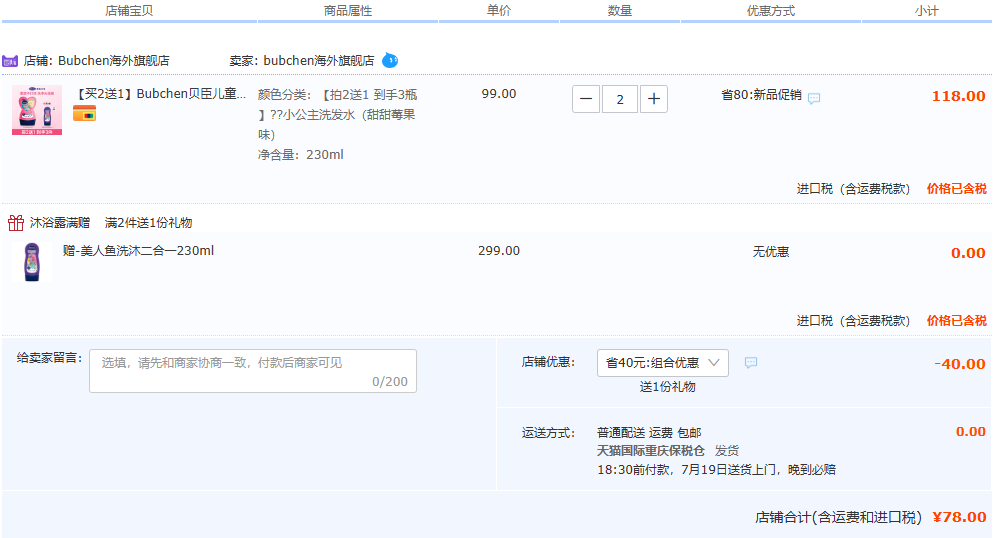Click the 沐浴露满赠 promotion label
Screen dimensions: 996x538
pos(60,223)
